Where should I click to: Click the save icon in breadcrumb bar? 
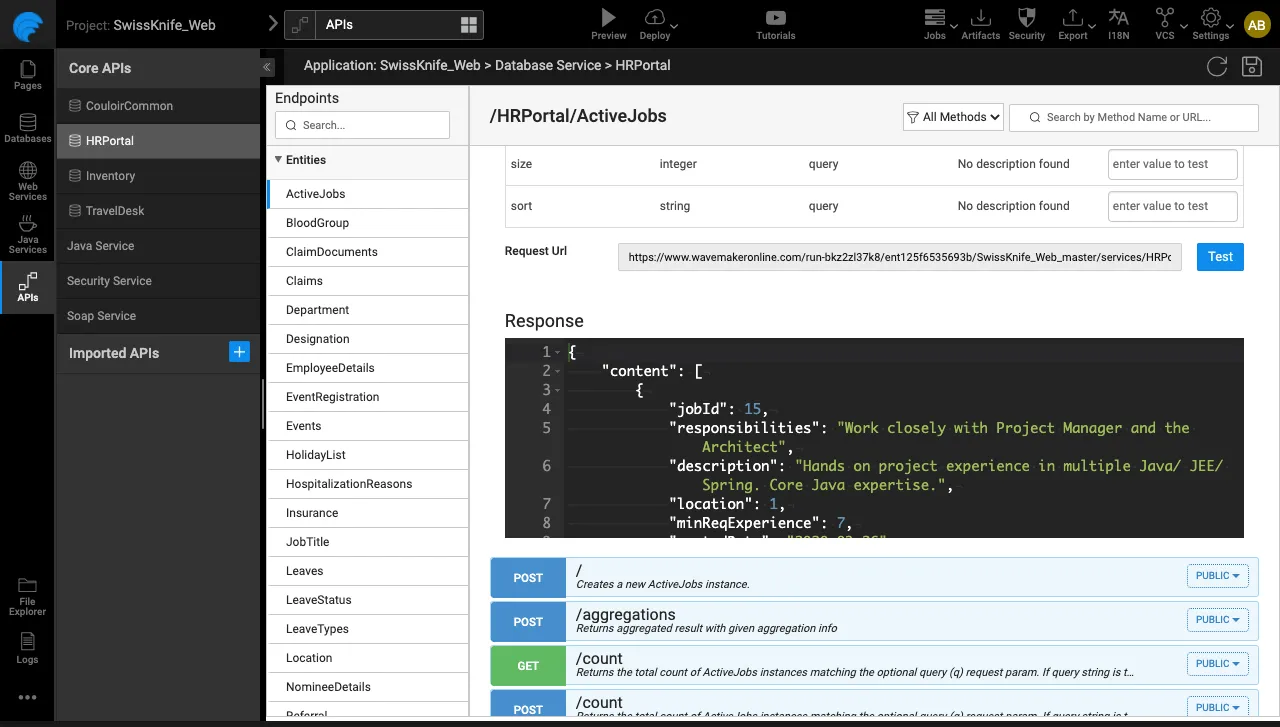click(1251, 66)
